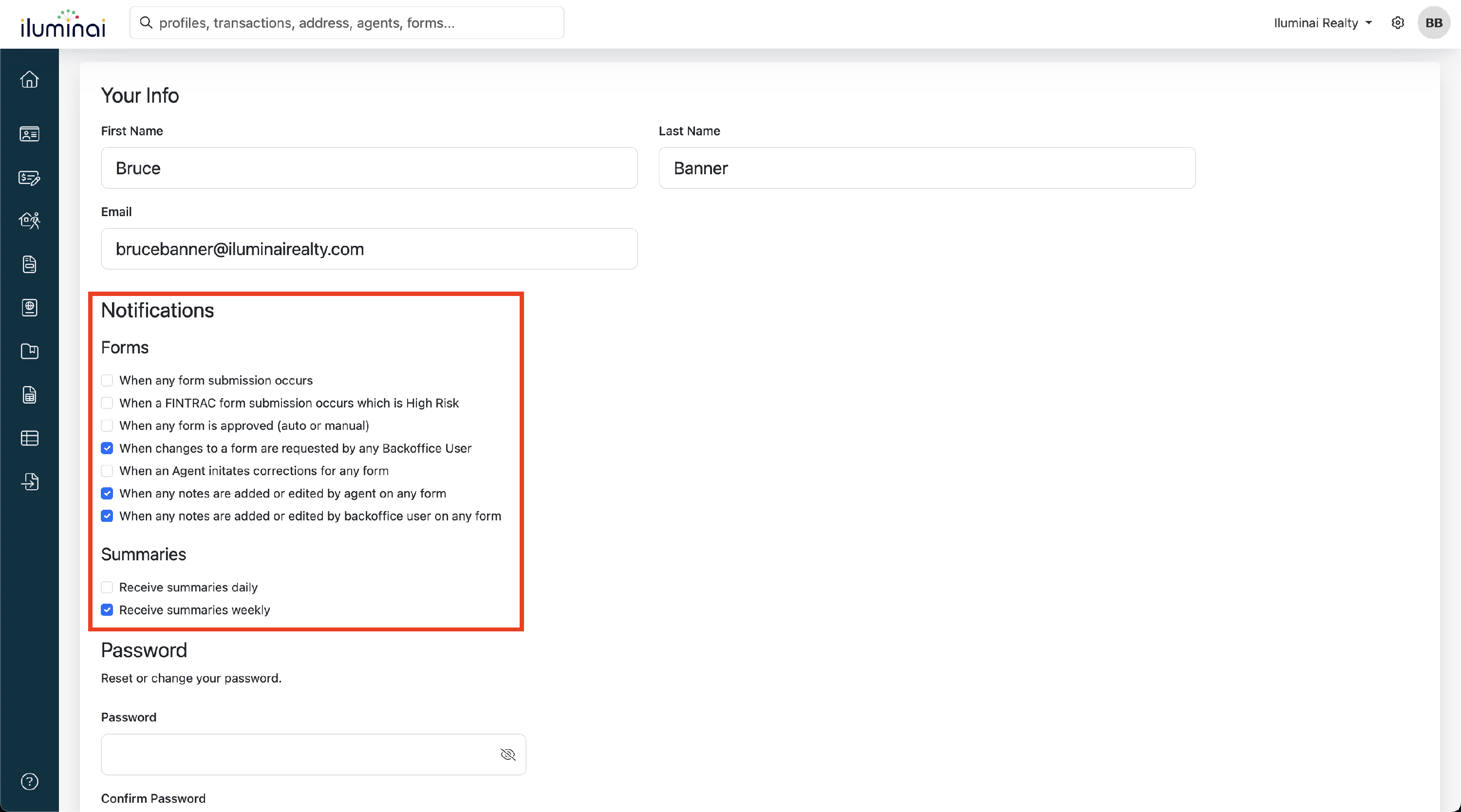This screenshot has height=812, width=1461.
Task: Enable 'When any form submission occurs'
Action: 107,381
